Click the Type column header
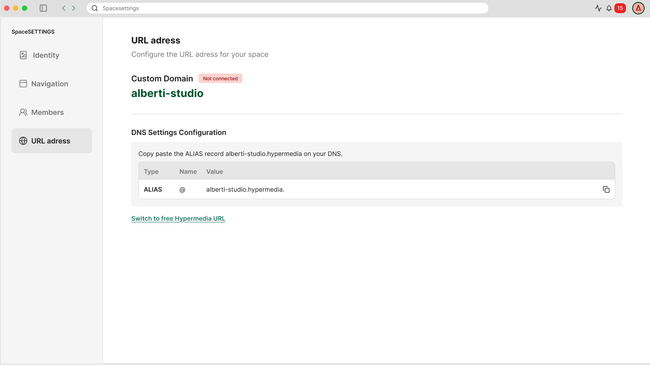Screen dimensions: 650x365 pyautogui.click(x=151, y=172)
